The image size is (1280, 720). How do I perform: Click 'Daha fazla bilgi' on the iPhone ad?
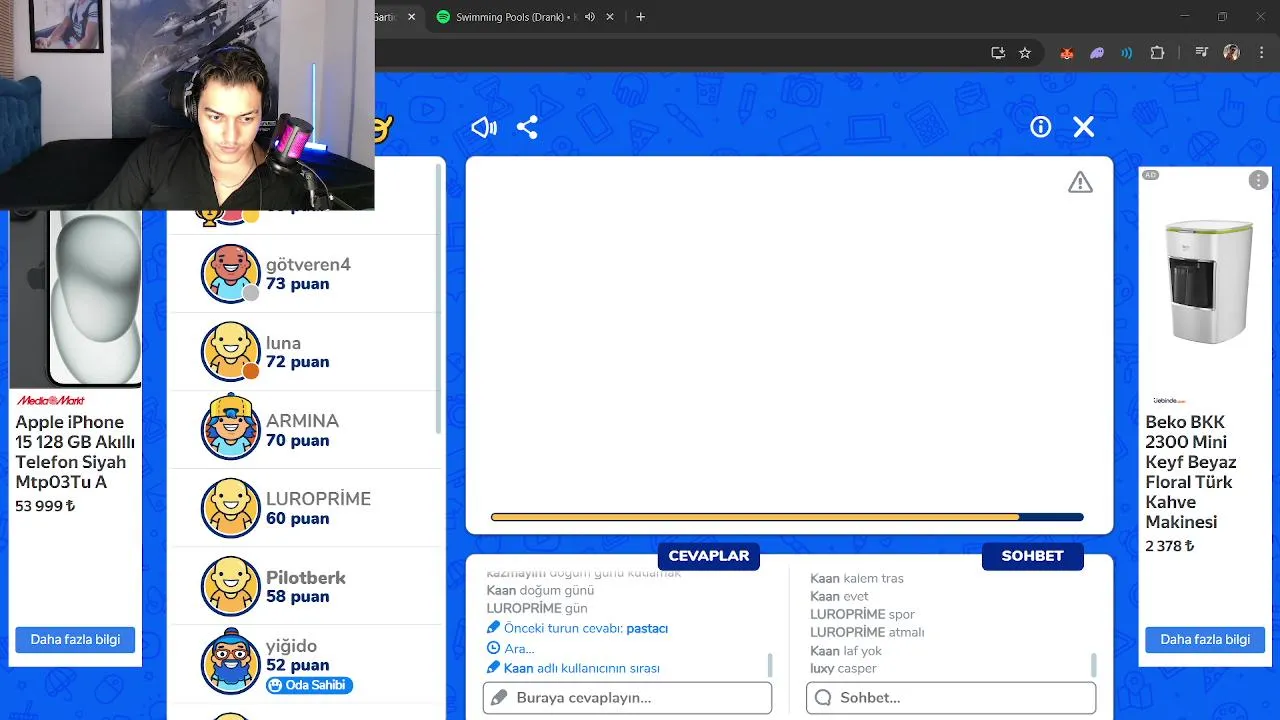click(75, 640)
